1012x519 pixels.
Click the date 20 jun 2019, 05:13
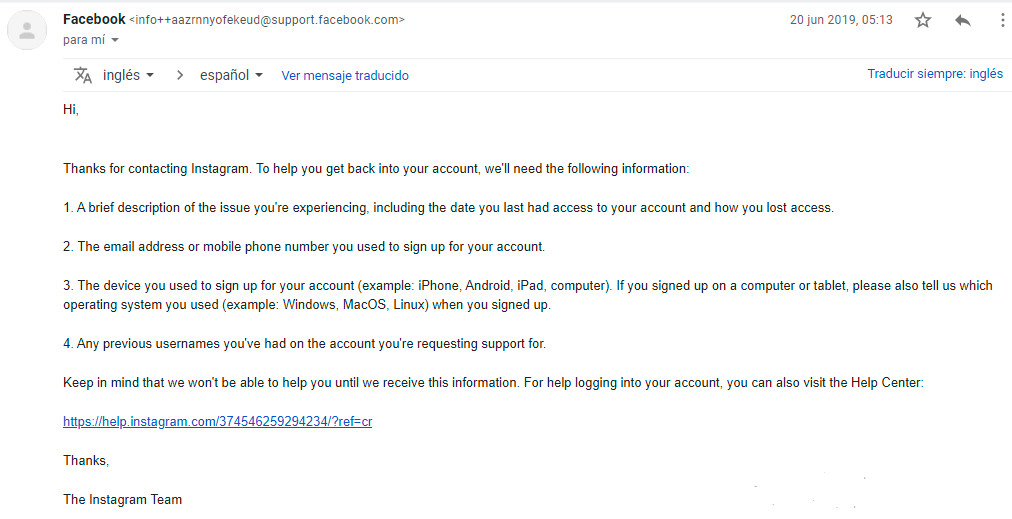[x=841, y=20]
